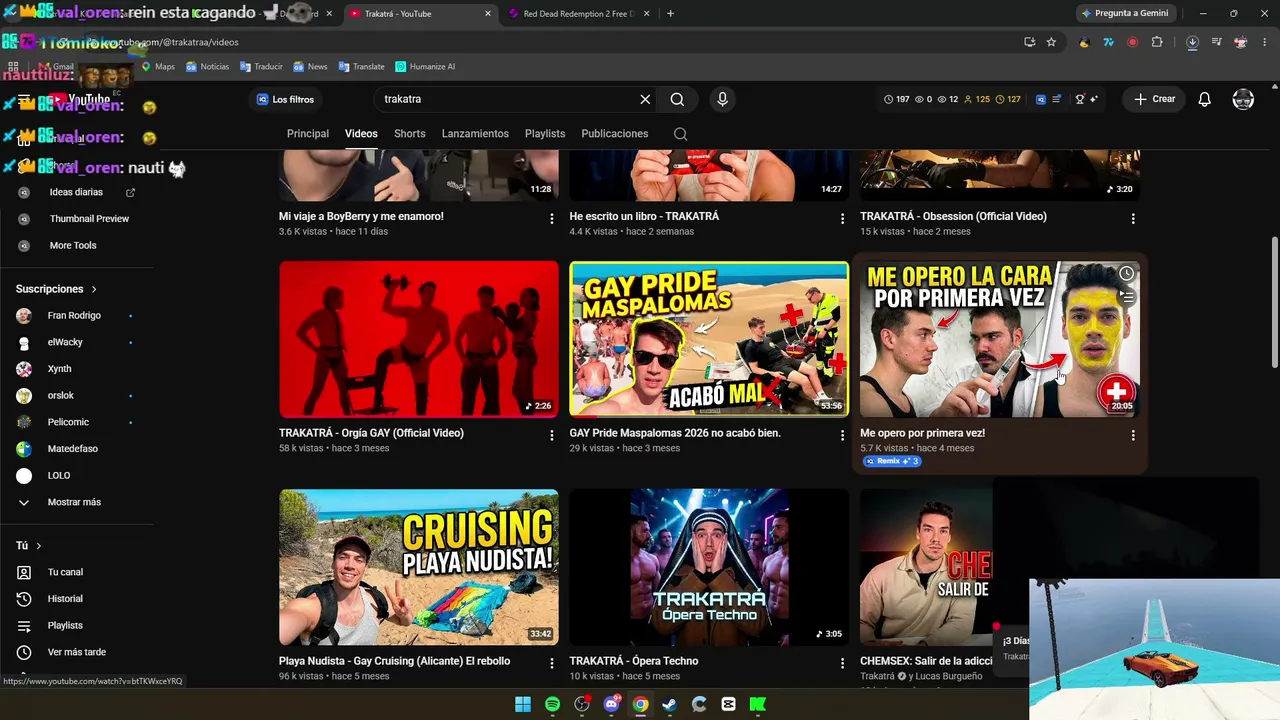Click the Remix badge under Me opero video

pos(892,461)
